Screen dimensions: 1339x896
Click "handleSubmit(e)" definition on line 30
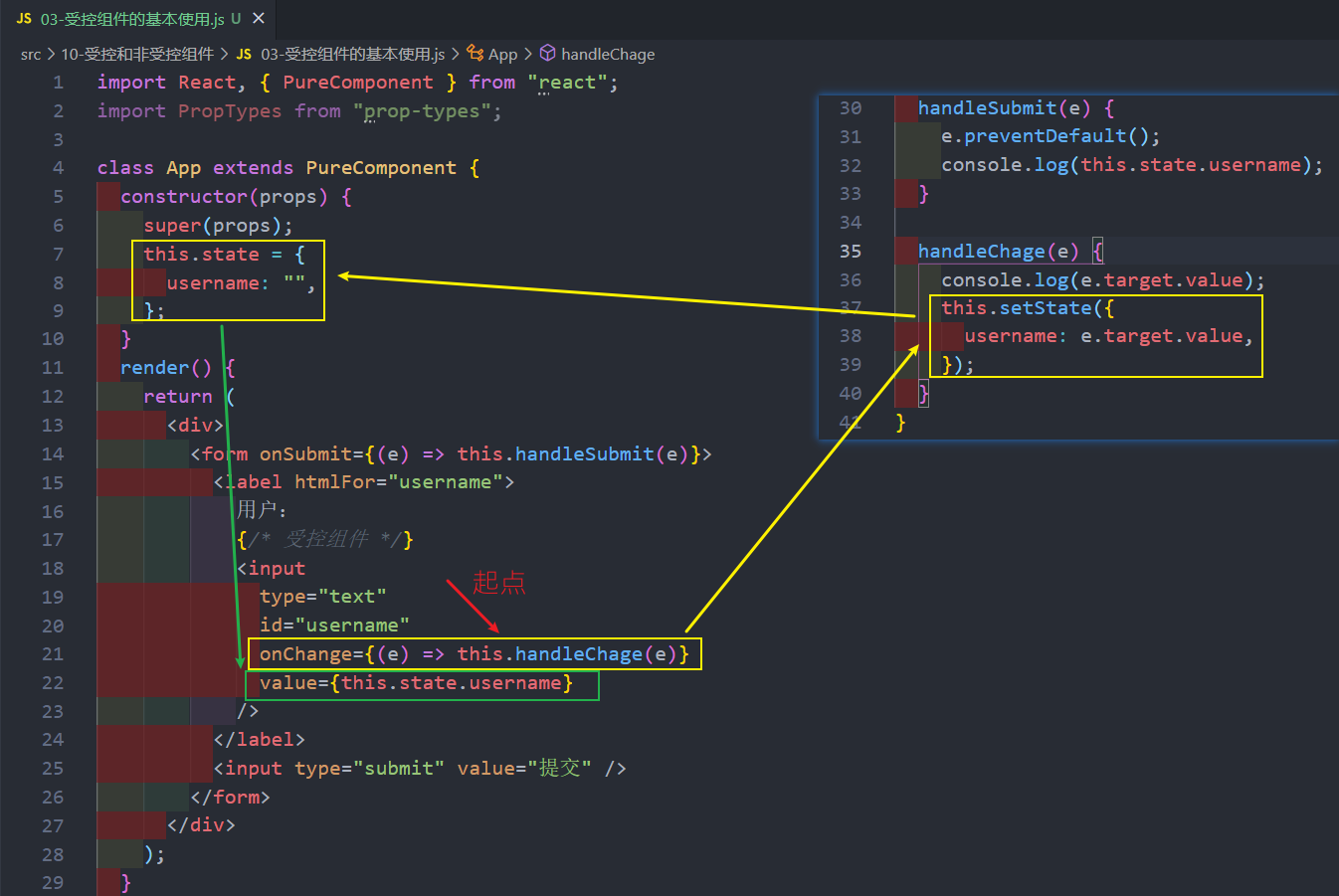(1005, 108)
